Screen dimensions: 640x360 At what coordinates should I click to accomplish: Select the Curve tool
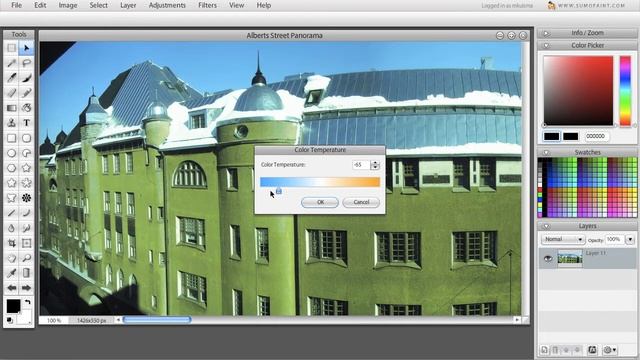click(x=27, y=213)
